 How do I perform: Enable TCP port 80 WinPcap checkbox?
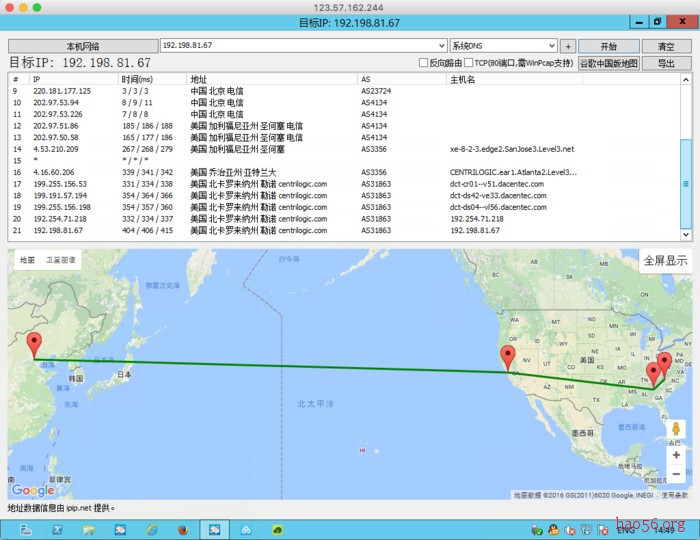pyautogui.click(x=468, y=63)
